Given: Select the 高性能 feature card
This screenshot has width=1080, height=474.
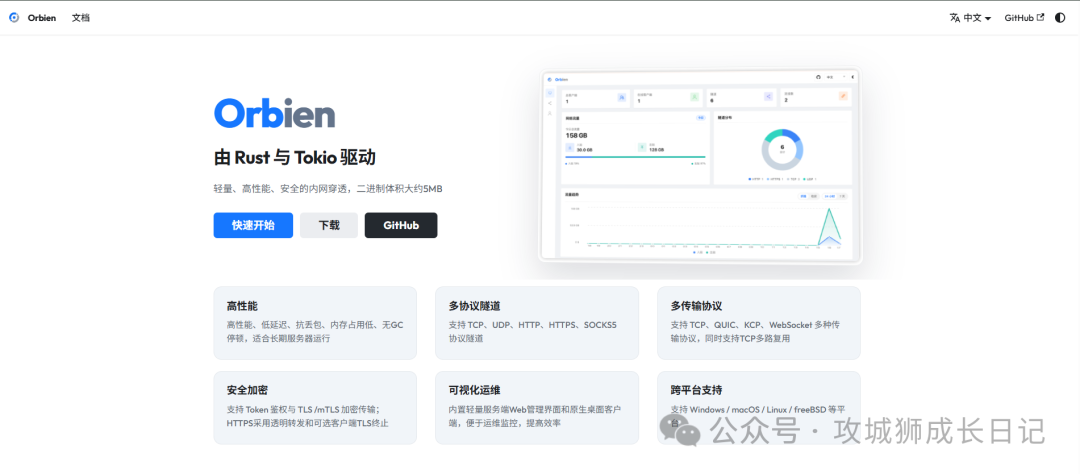Looking at the screenshot, I should click(315, 322).
